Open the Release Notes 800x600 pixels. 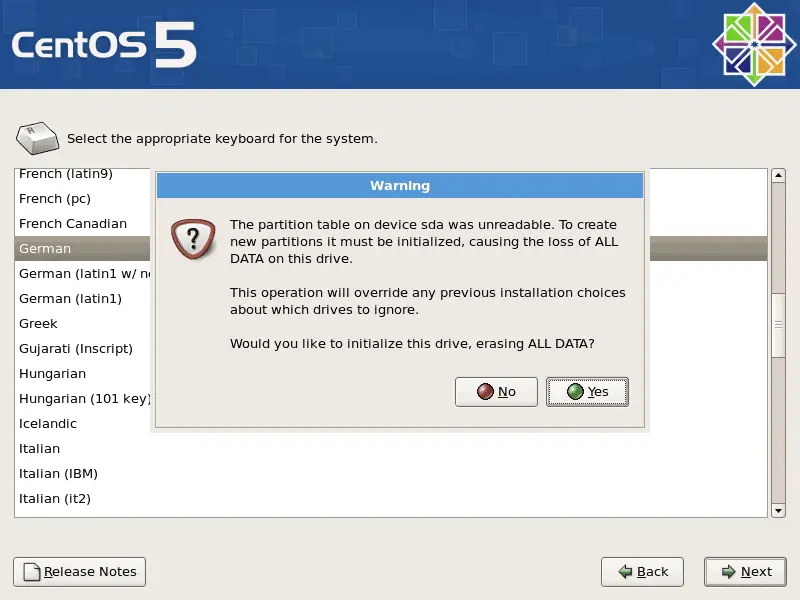[x=80, y=571]
